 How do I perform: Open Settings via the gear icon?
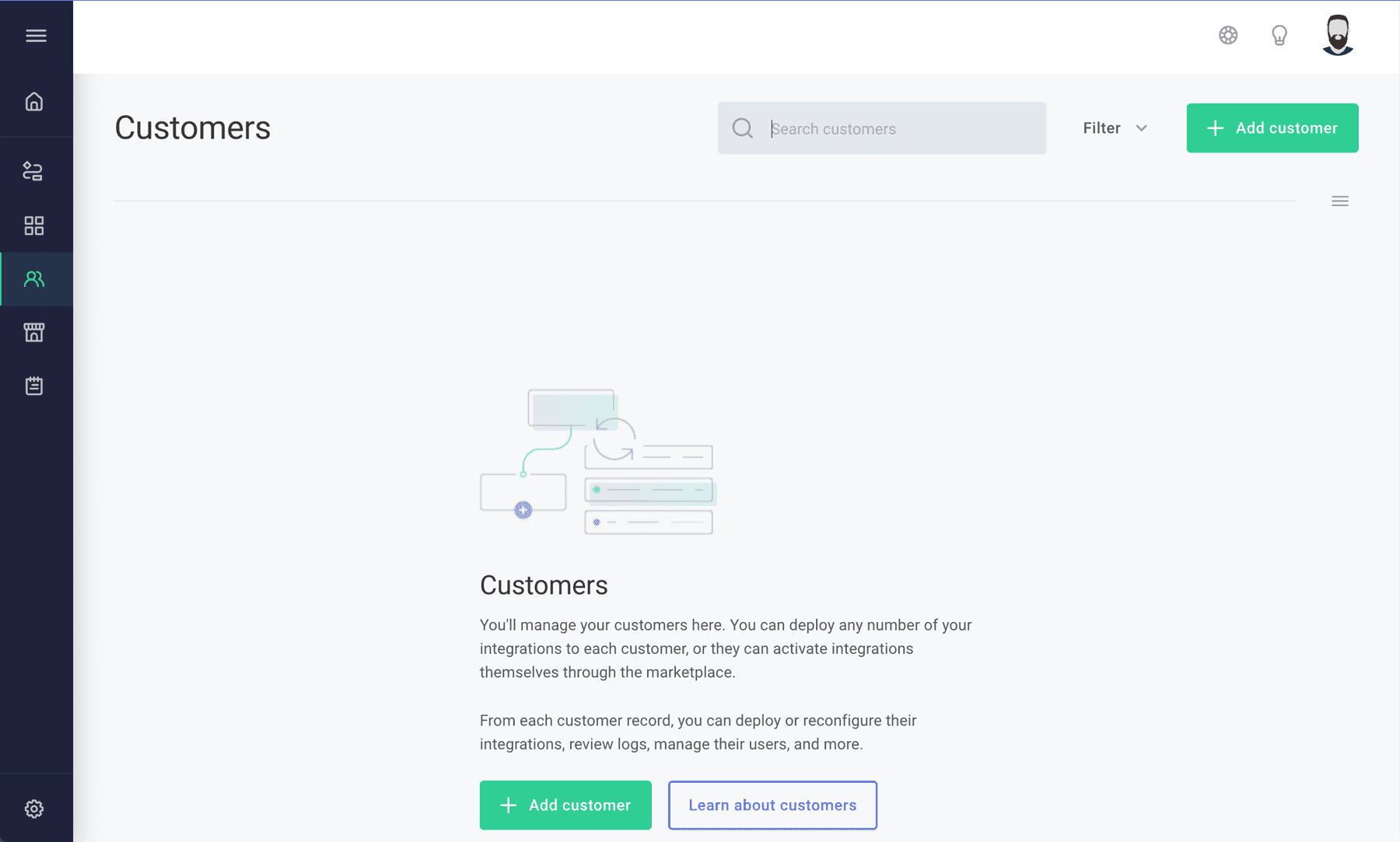click(x=35, y=809)
